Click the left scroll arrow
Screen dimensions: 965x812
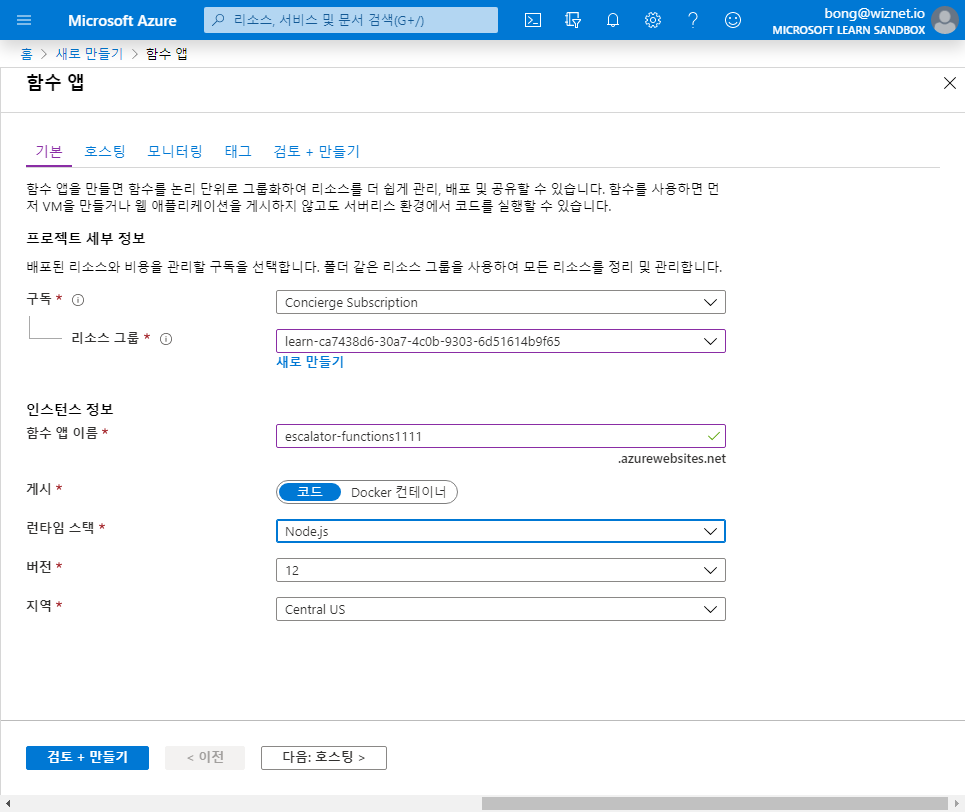pyautogui.click(x=7, y=803)
